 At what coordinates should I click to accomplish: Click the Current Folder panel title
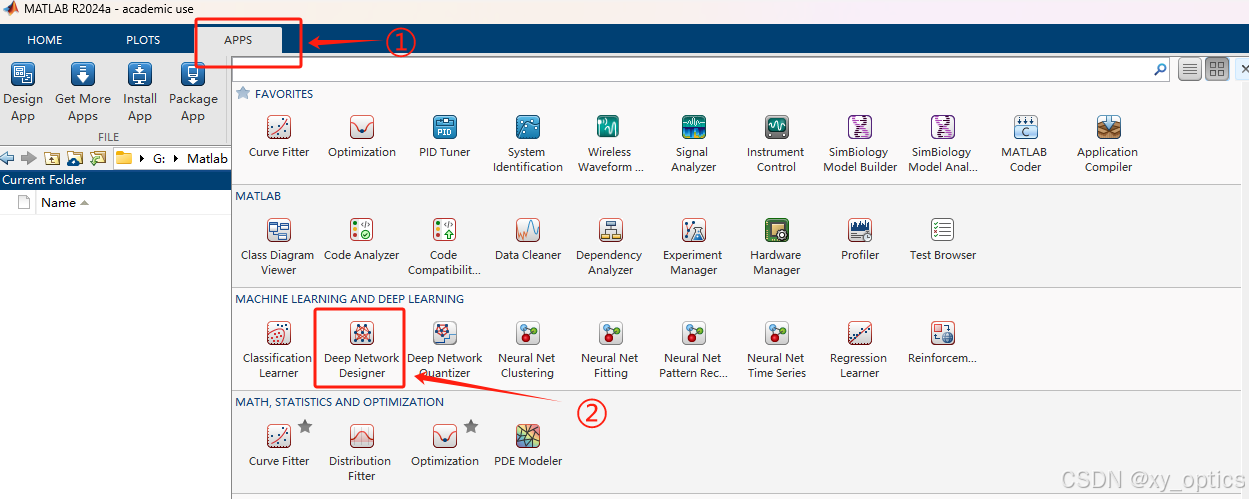point(44,180)
